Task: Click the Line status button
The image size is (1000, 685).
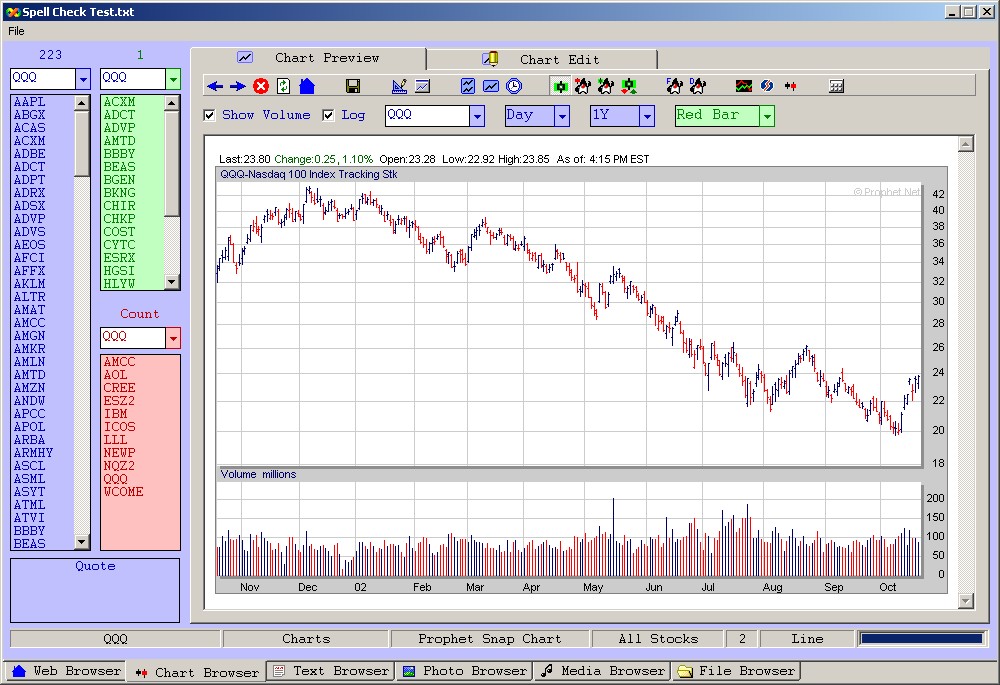Action: (x=807, y=638)
